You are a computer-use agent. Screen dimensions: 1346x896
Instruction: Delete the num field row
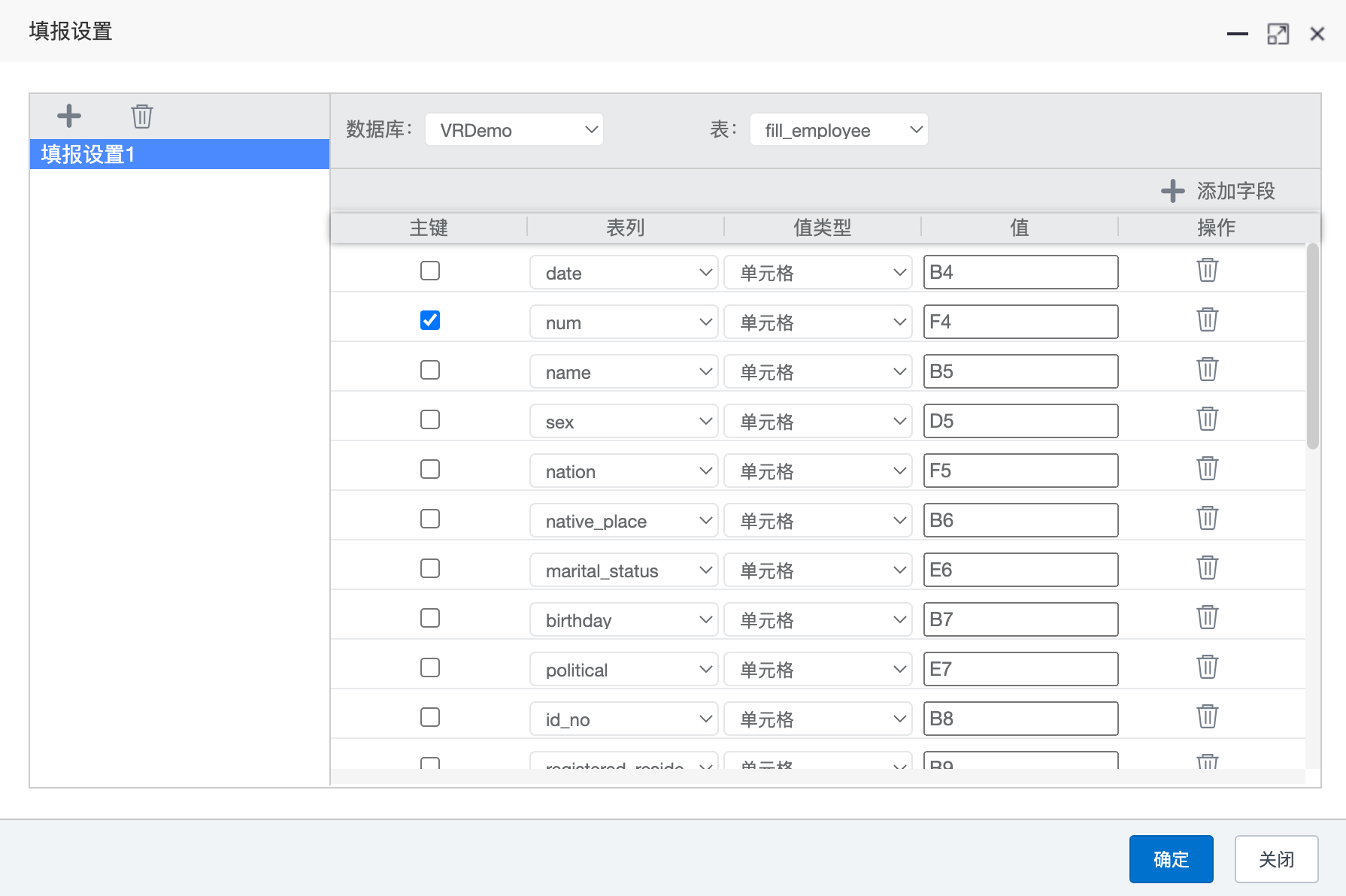coord(1208,319)
